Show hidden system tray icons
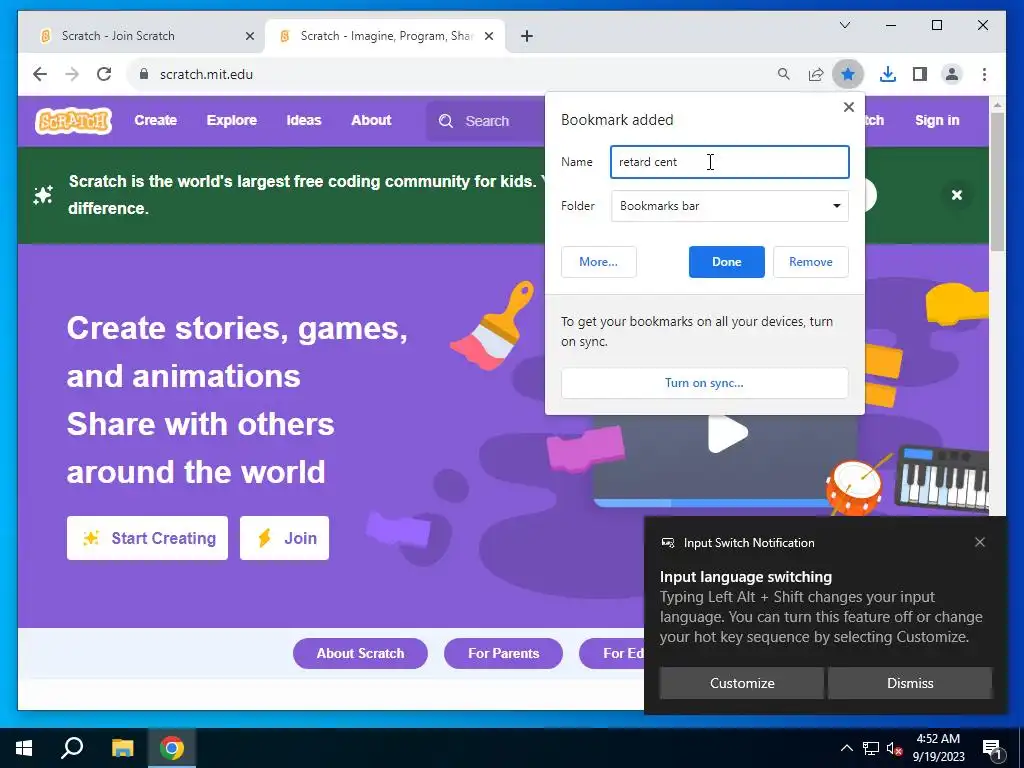Screen dimensions: 1024x768 [846, 748]
